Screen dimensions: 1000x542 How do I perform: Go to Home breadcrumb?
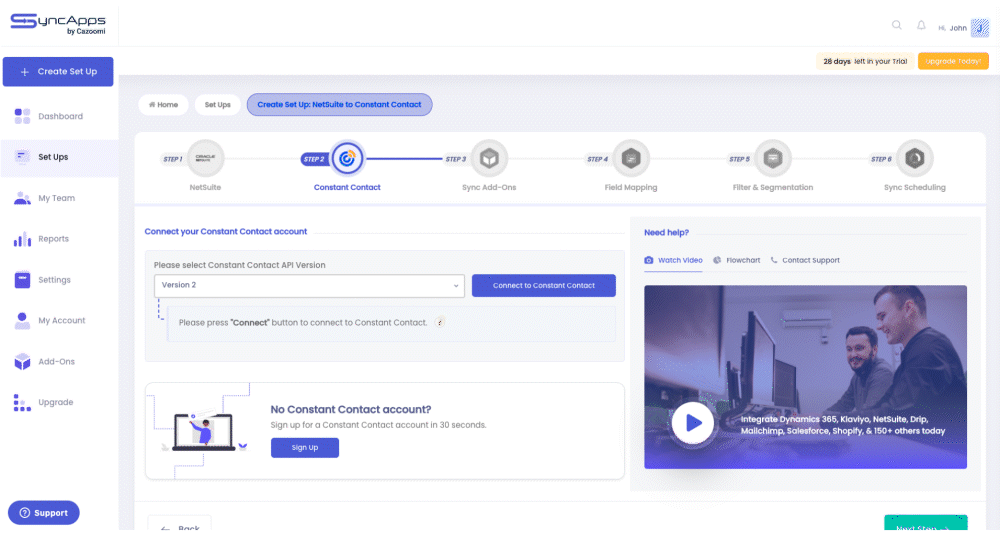coord(163,105)
